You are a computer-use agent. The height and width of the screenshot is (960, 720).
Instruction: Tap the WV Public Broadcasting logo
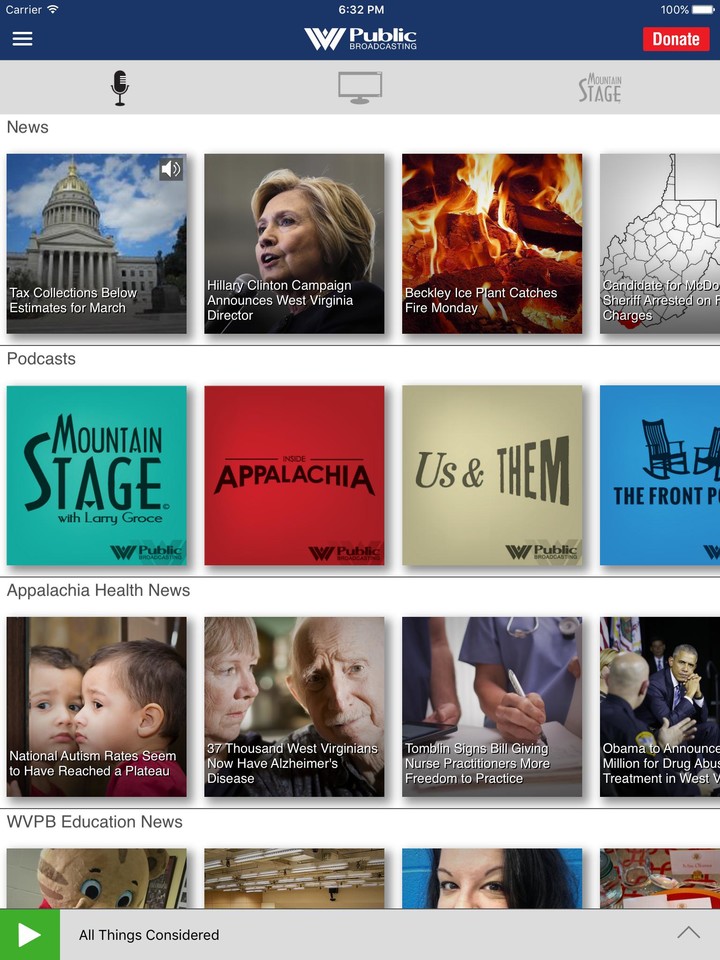tap(360, 39)
